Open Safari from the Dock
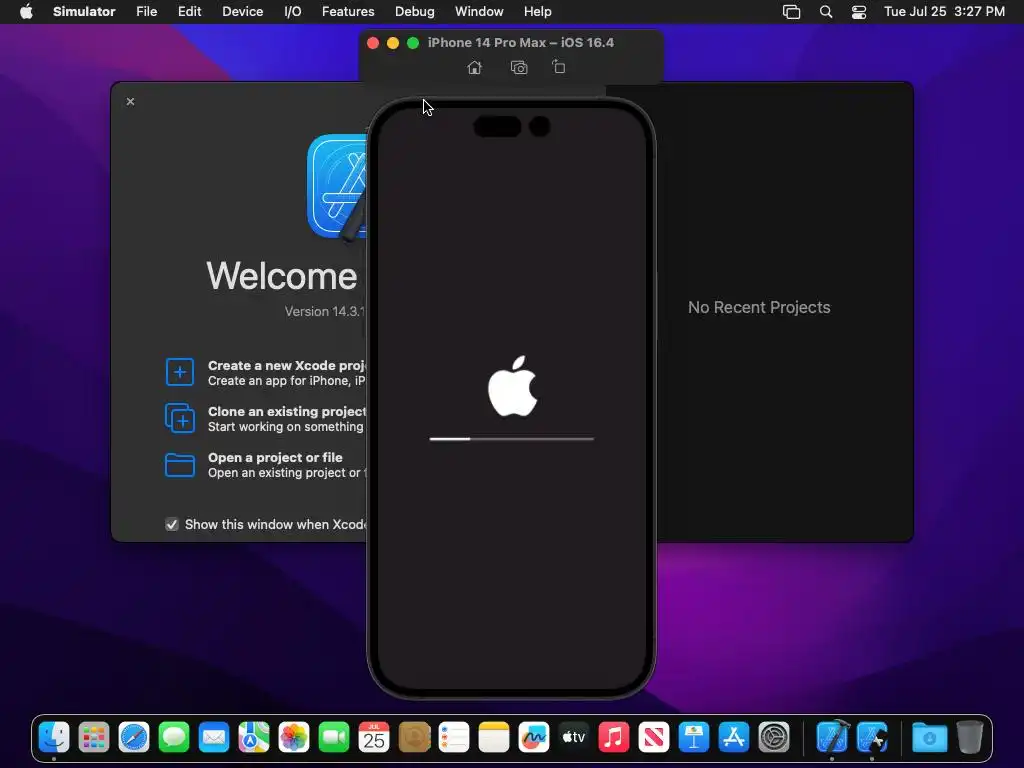Viewport: 1024px width, 768px height. tap(134, 737)
